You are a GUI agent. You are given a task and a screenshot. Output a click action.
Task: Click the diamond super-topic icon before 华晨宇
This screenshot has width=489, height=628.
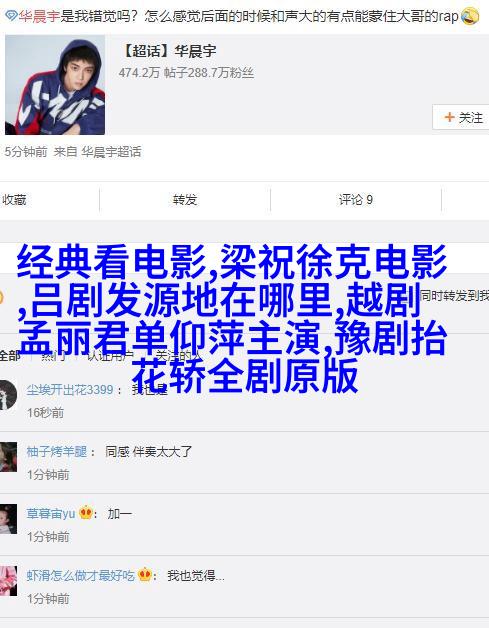(10, 16)
